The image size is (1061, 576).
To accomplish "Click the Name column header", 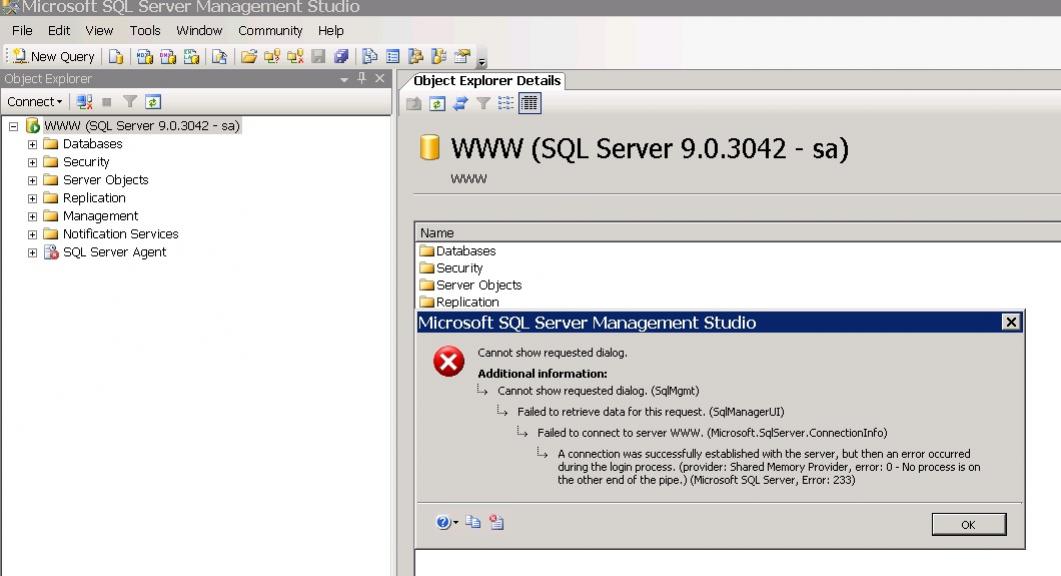I will click(738, 233).
